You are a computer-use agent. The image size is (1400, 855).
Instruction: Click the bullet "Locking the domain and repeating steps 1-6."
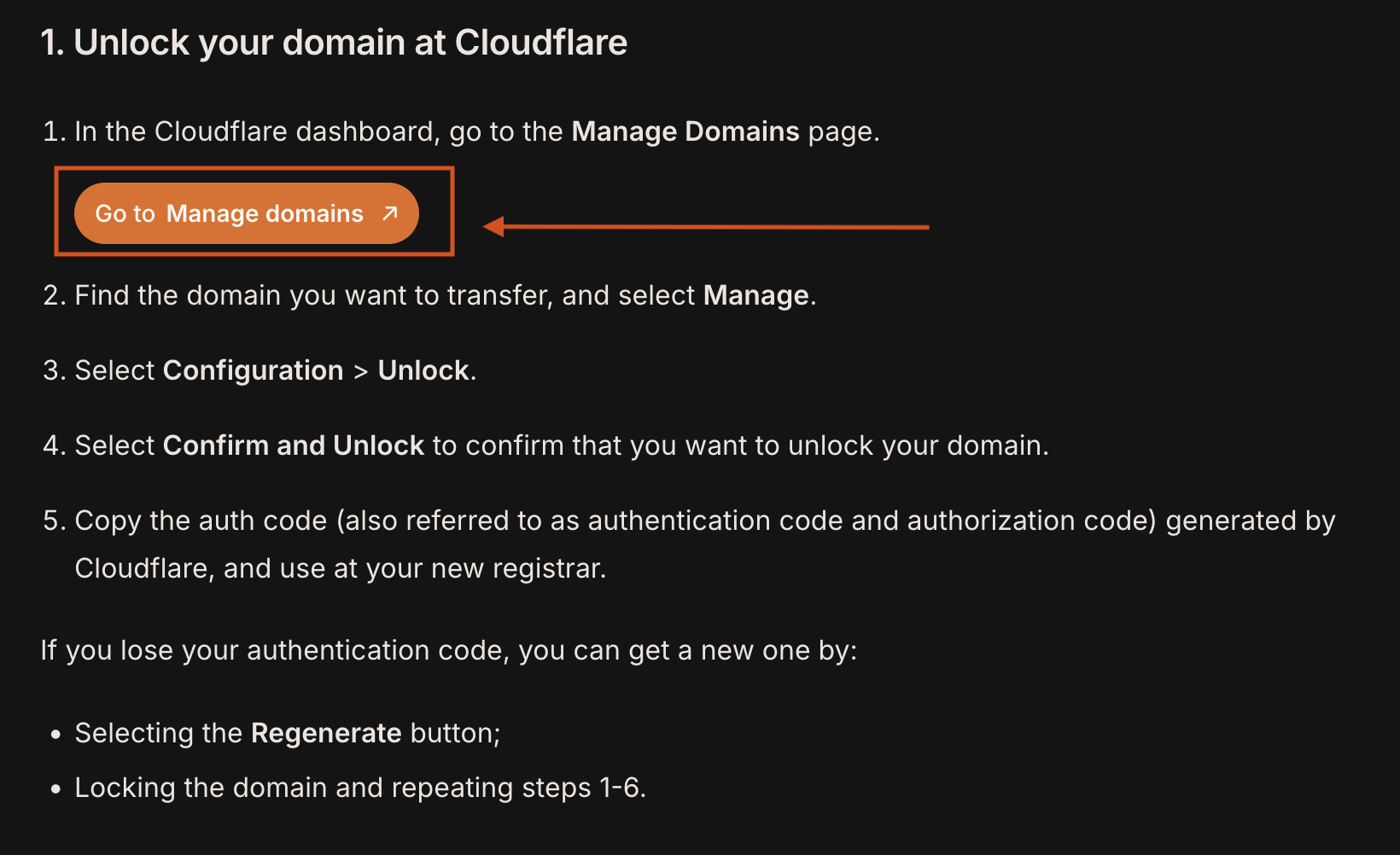coord(360,788)
